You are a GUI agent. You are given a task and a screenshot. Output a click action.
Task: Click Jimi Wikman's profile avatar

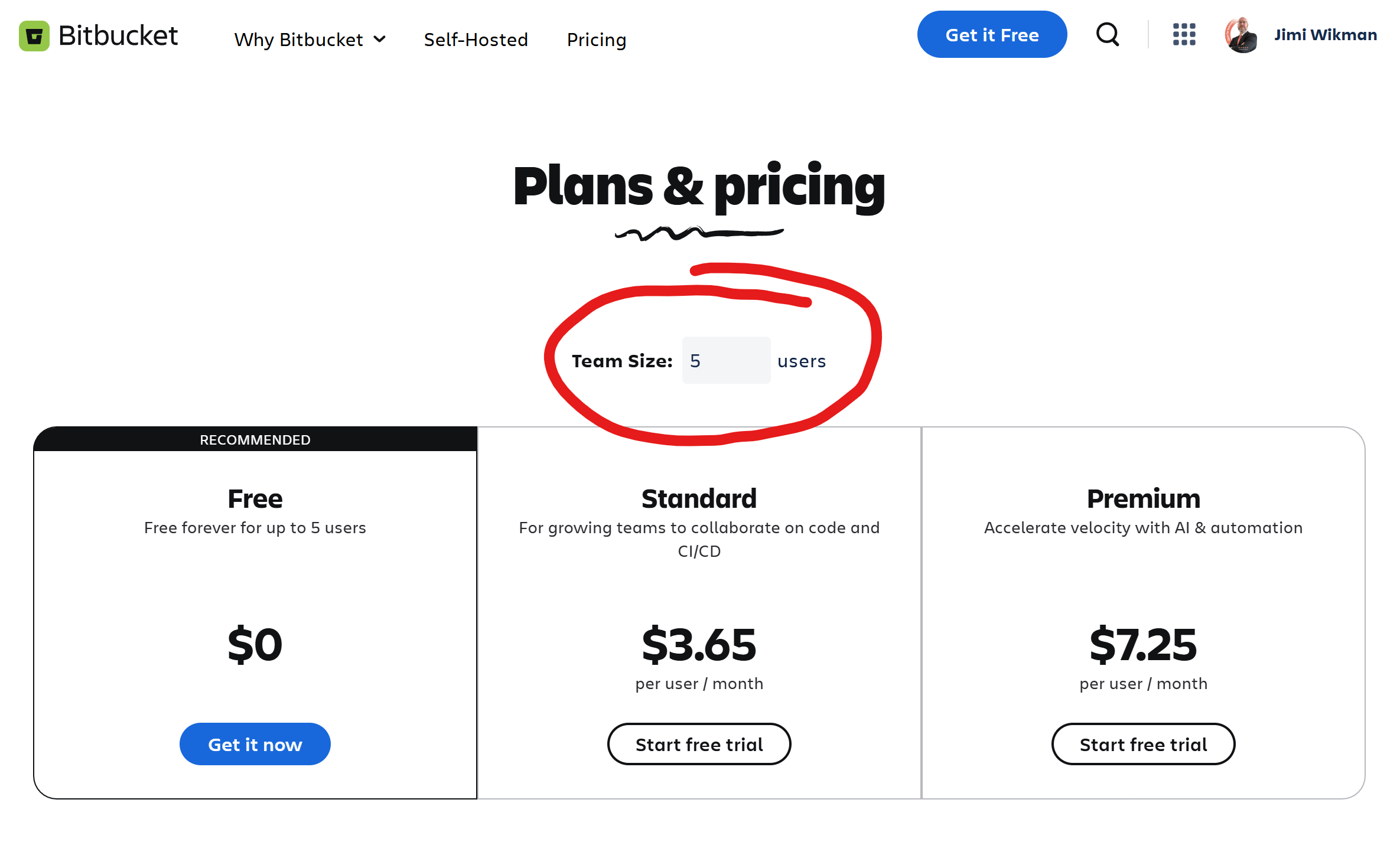coord(1241,35)
